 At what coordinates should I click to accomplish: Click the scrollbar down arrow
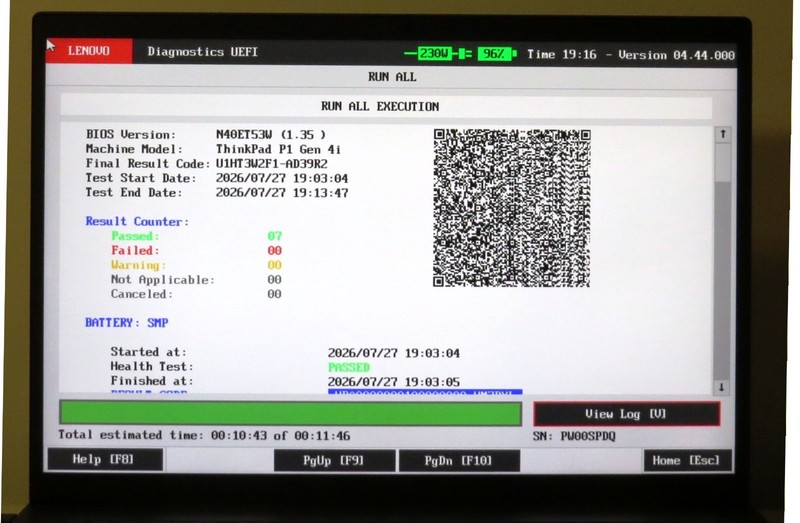(x=721, y=387)
